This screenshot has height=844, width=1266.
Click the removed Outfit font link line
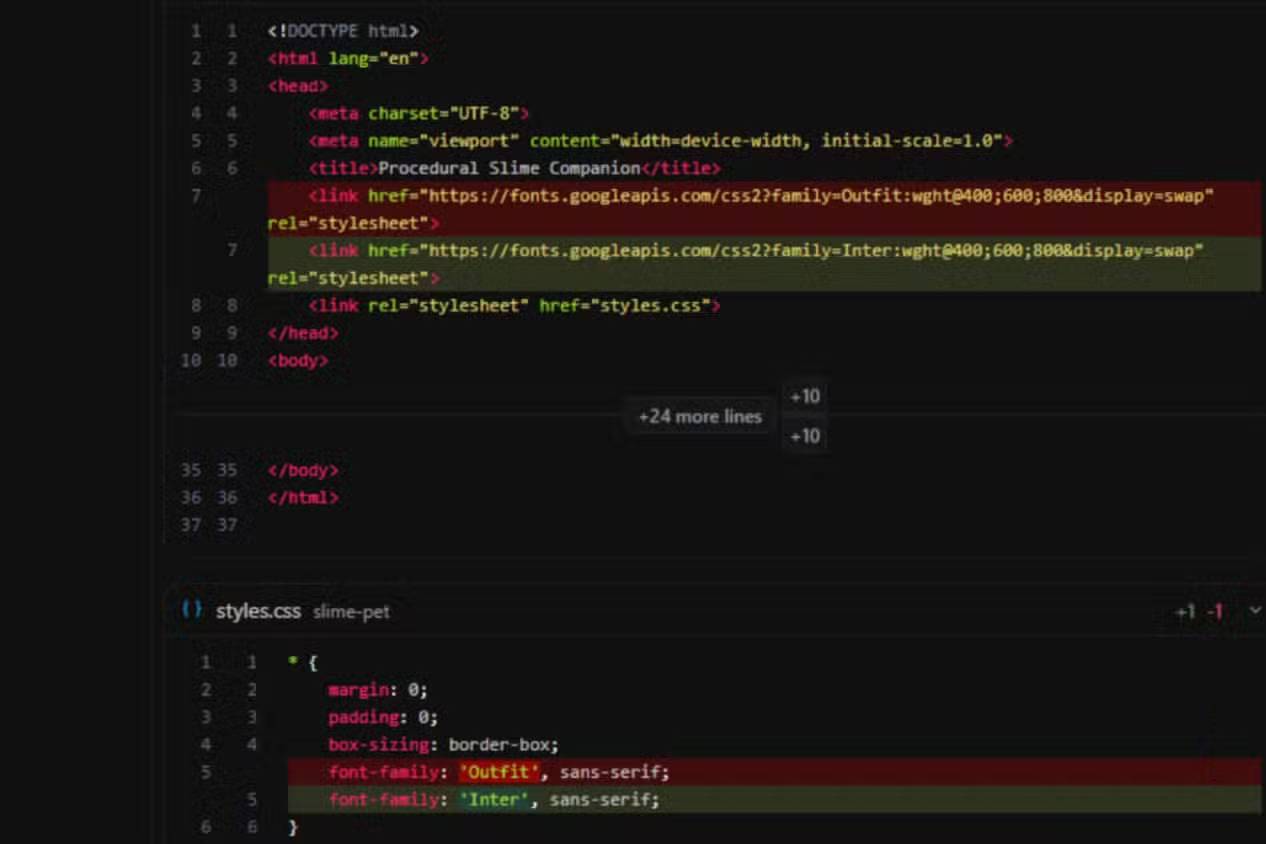point(764,209)
